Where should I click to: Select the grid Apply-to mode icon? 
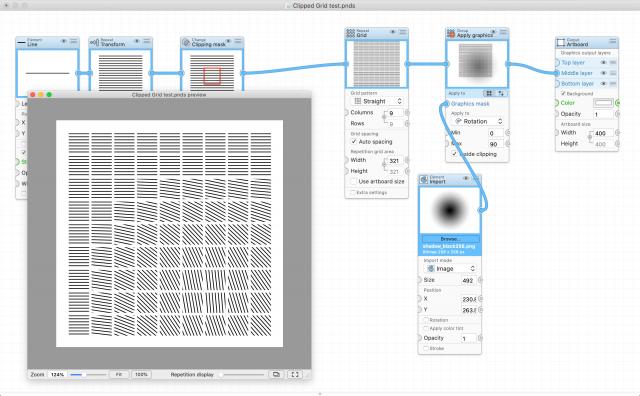(x=489, y=93)
